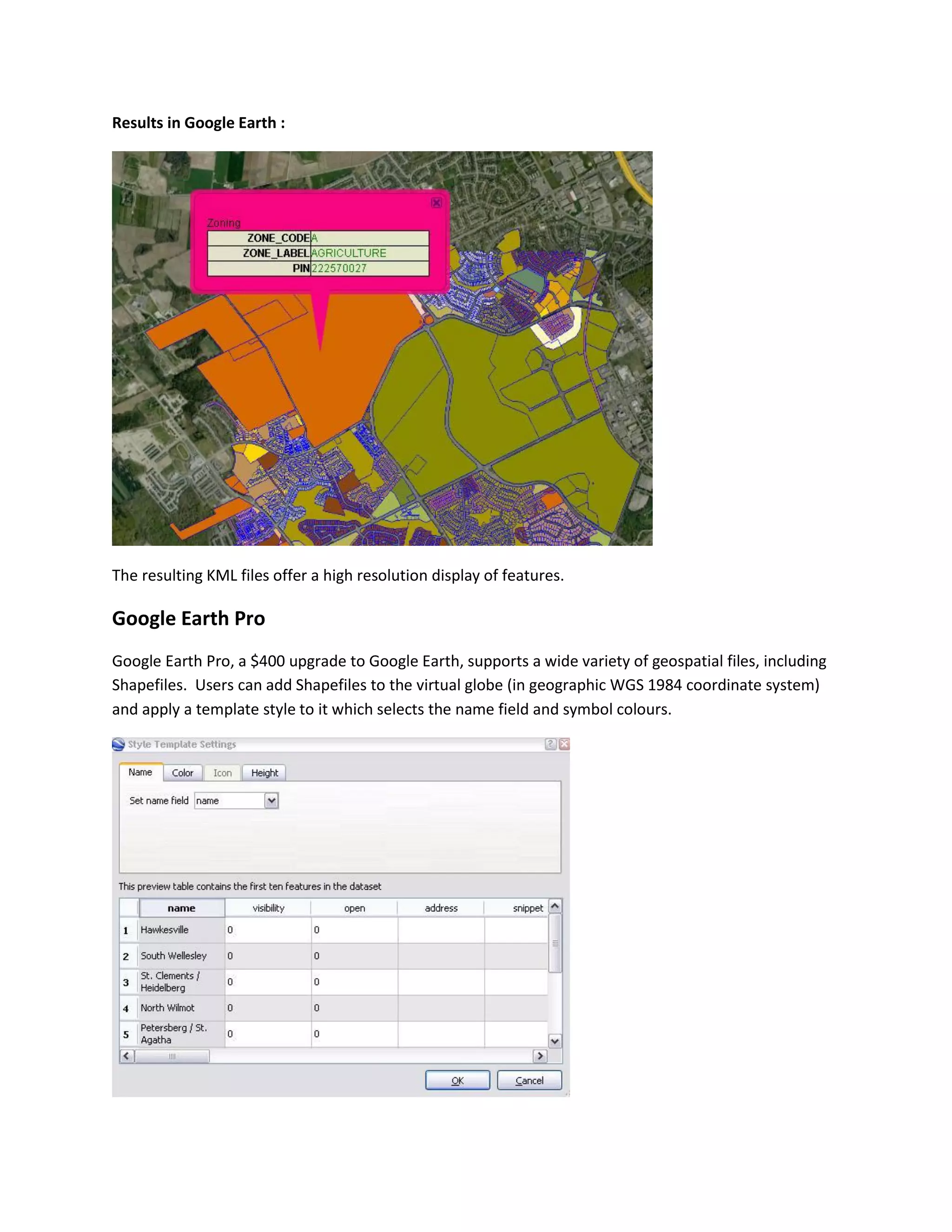Select the St. Clements / Heidelberg cell
The image size is (952, 1232).
click(182, 982)
